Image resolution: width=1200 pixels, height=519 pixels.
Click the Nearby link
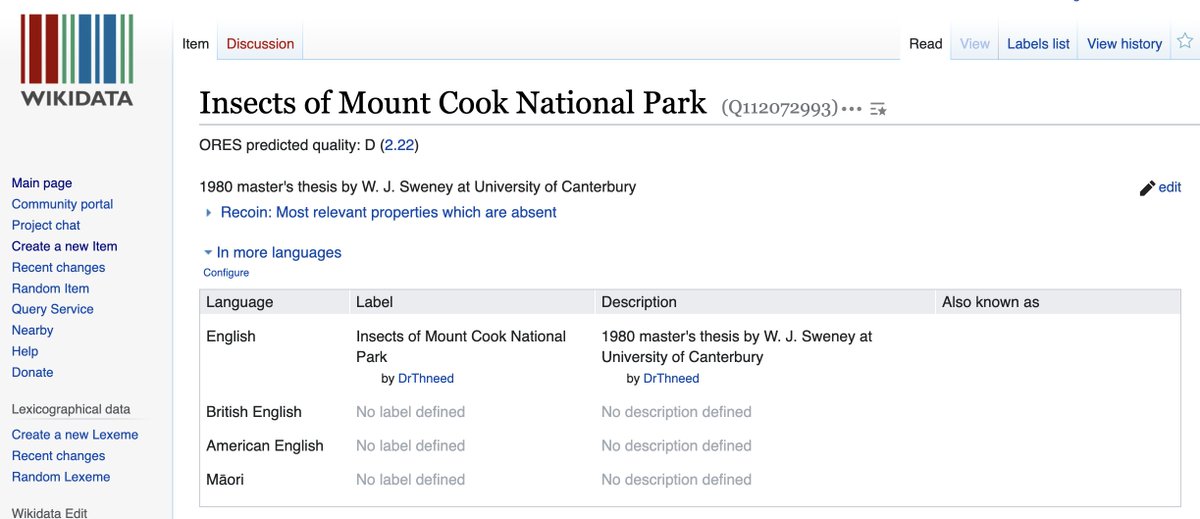(x=32, y=330)
